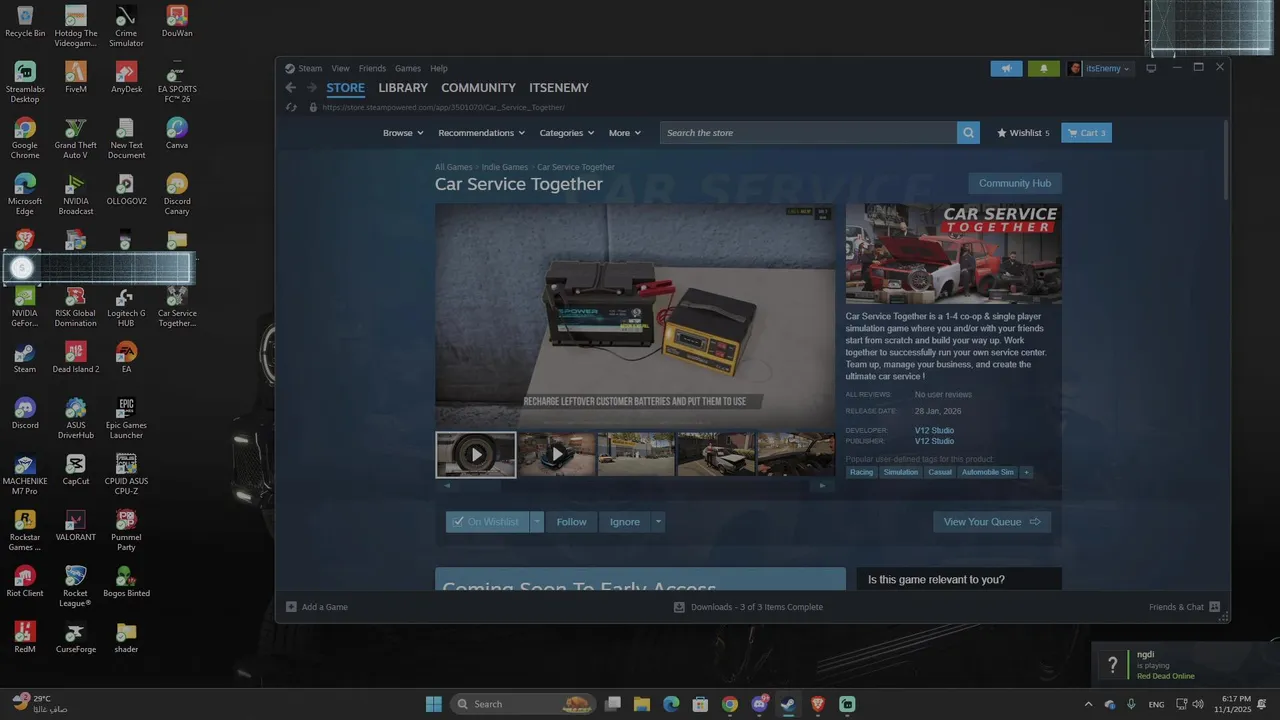The image size is (1280, 720).
Task: Open Steam notifications bell
Action: click(1044, 69)
